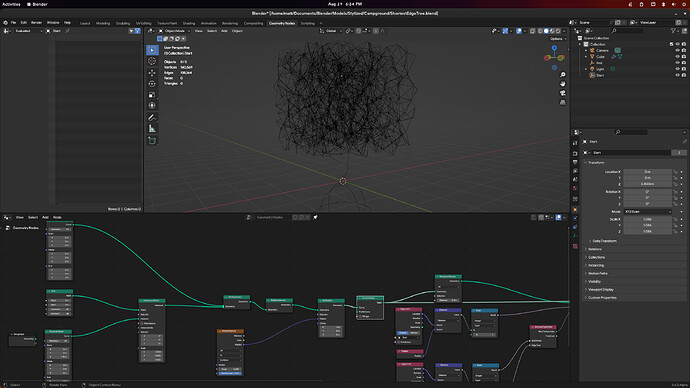This screenshot has height=388, width=690.
Task: Toggle the camera view icon in viewport
Action: point(562,93)
